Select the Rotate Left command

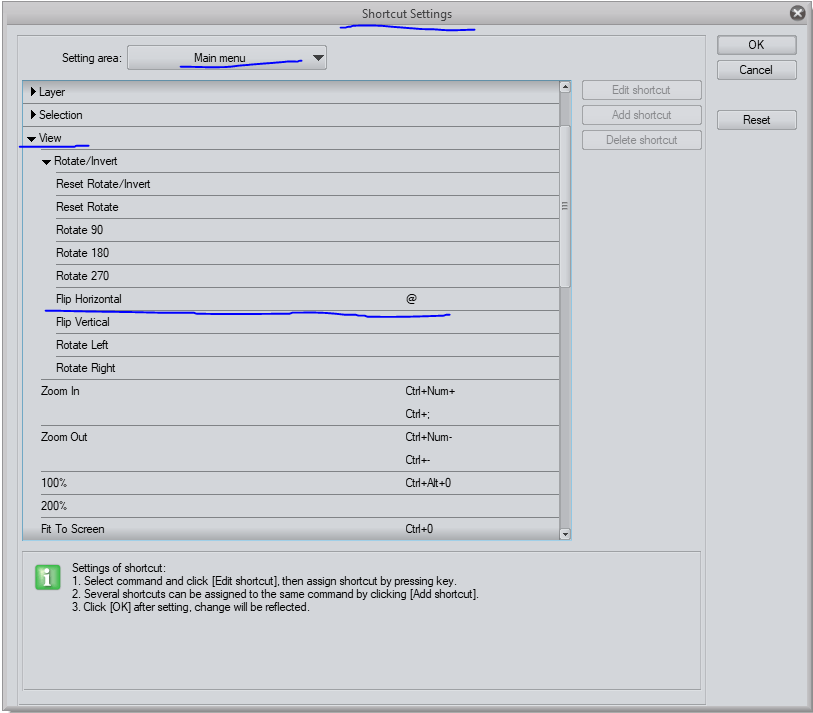point(82,345)
